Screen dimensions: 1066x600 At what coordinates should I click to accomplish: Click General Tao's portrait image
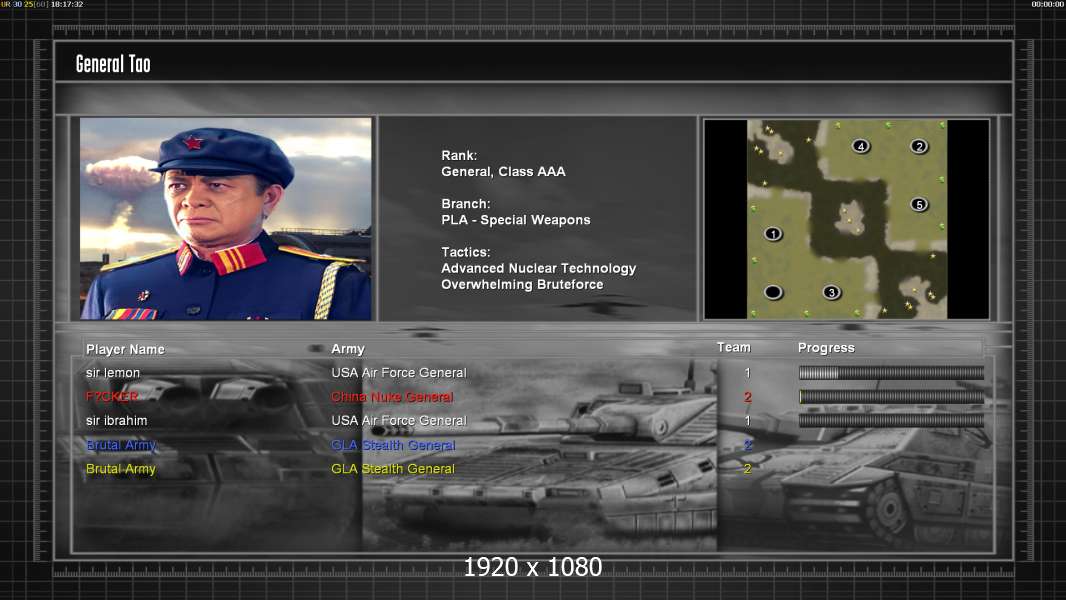(226, 218)
